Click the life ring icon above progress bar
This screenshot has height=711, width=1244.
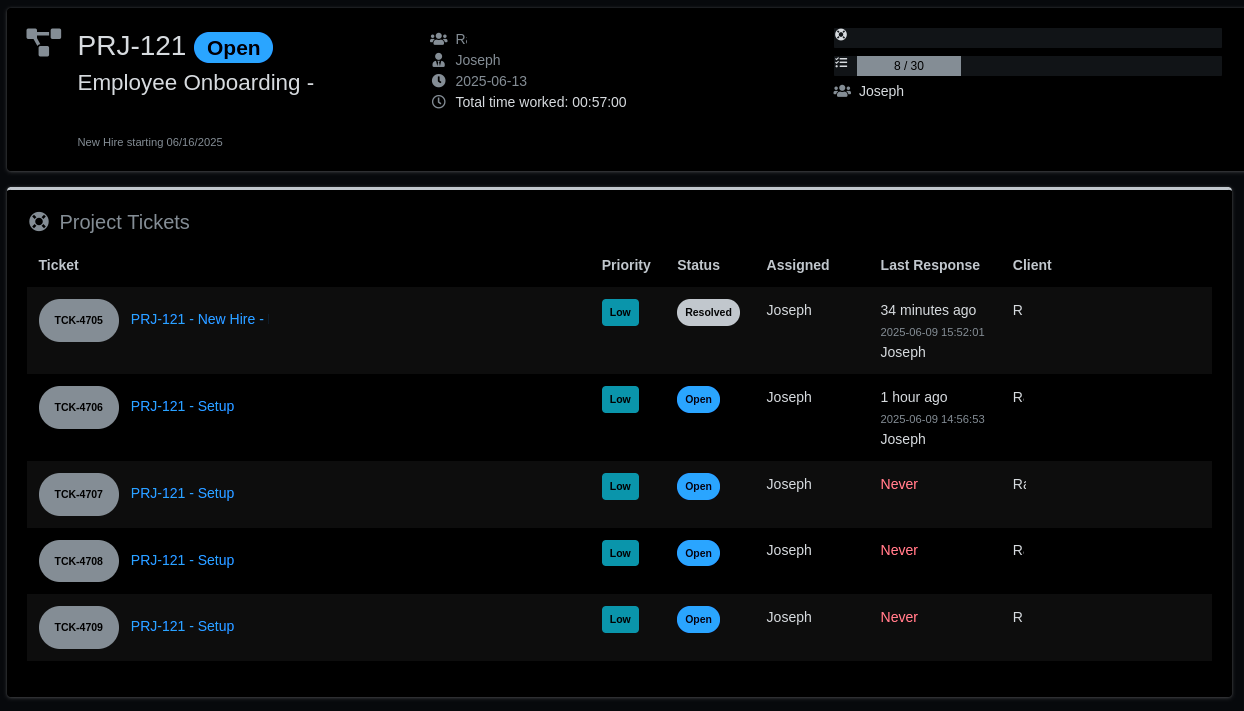841,35
